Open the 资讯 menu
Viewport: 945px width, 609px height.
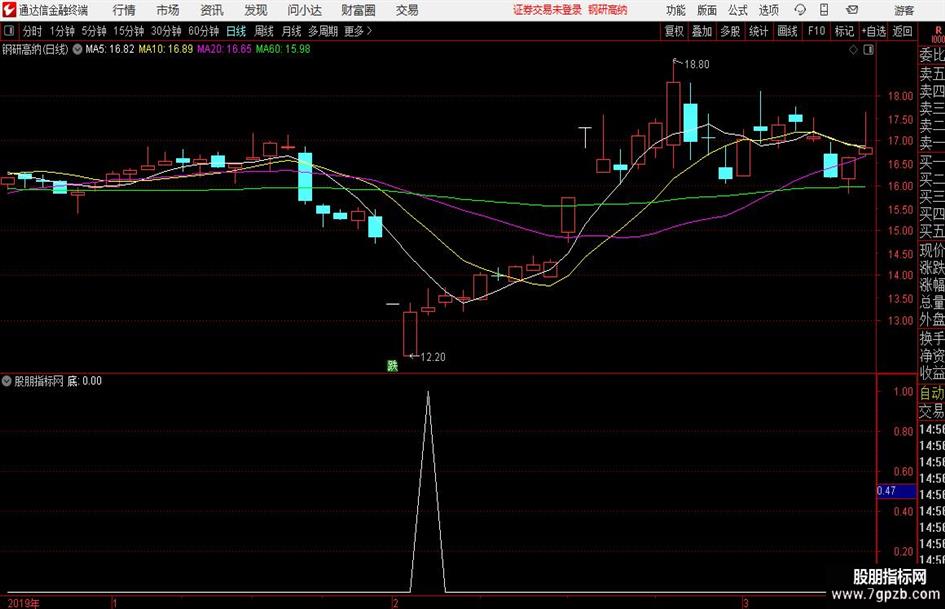pyautogui.click(x=212, y=10)
